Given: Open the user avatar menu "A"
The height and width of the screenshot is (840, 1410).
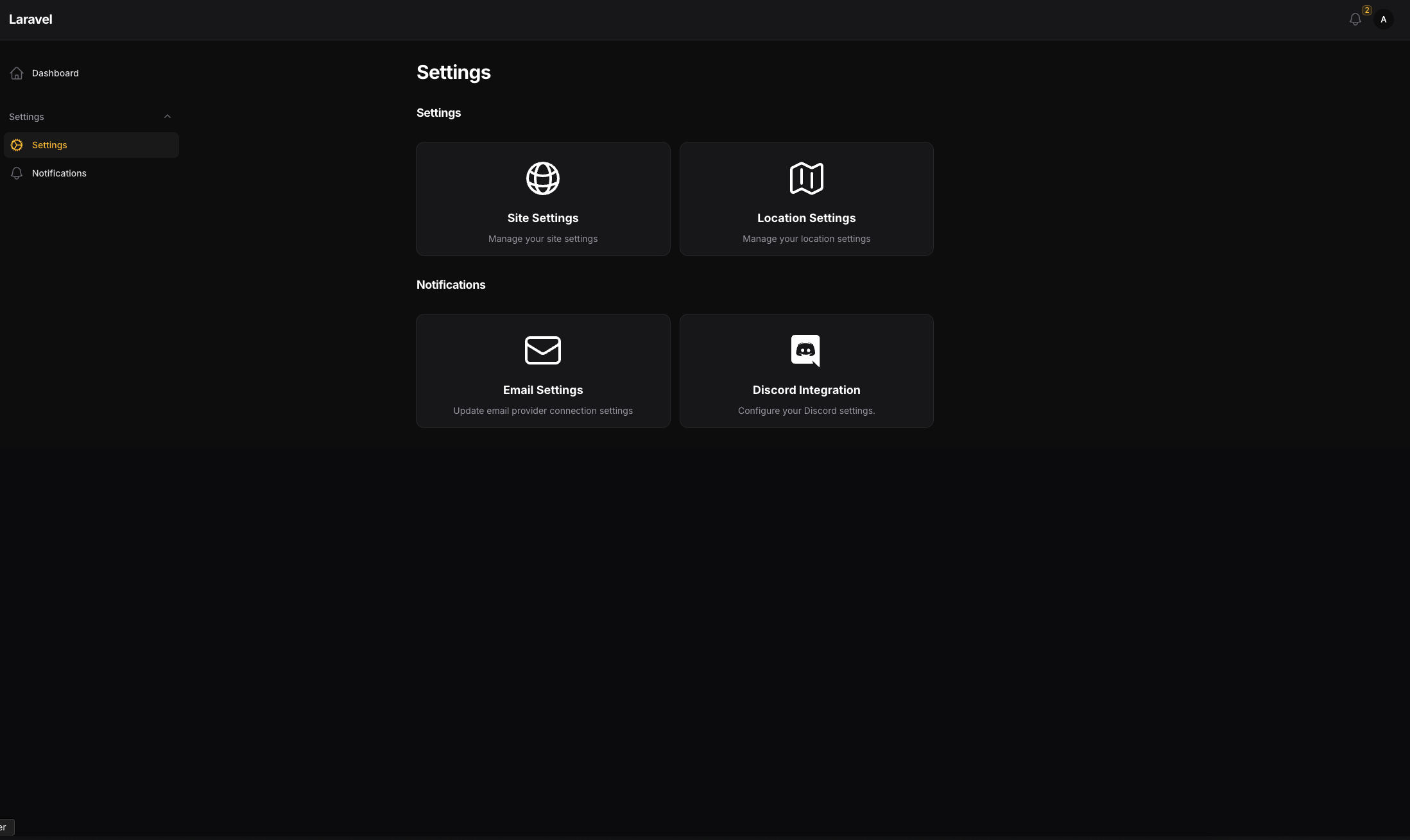Looking at the screenshot, I should pyautogui.click(x=1384, y=20).
